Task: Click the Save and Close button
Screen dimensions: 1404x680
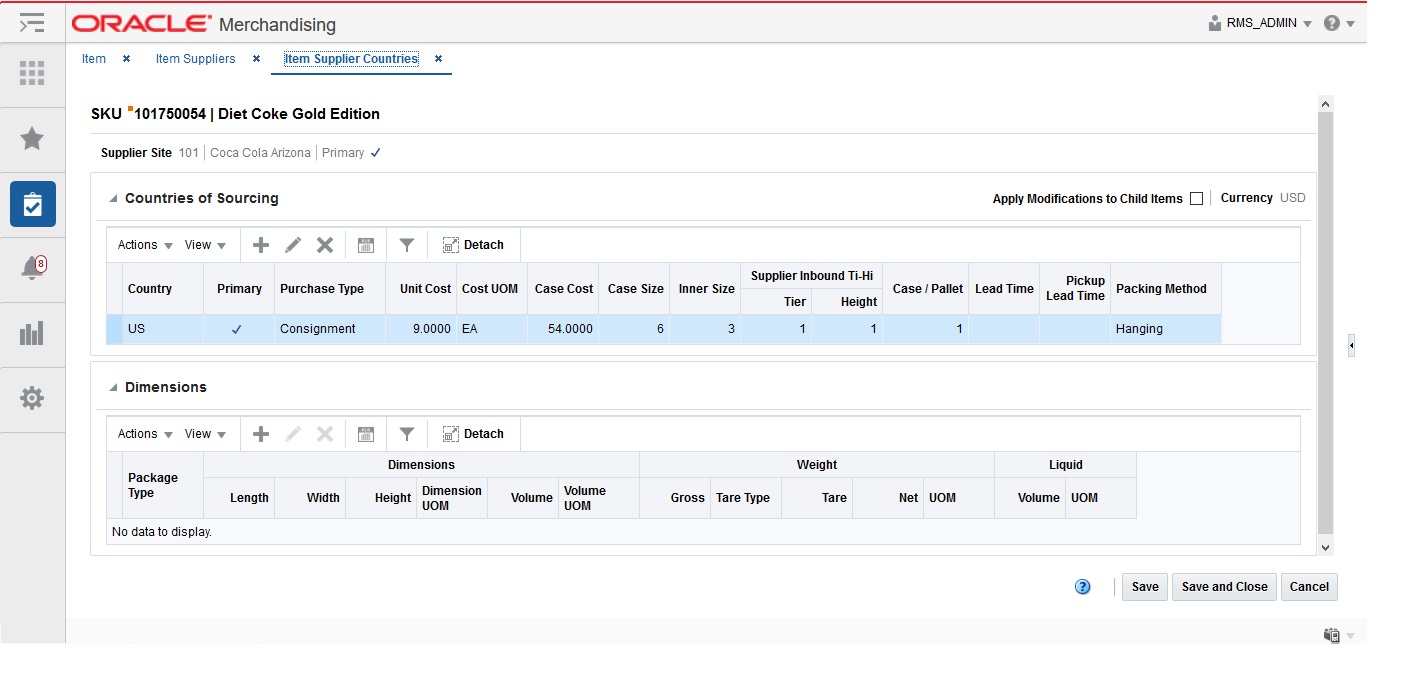Action: [x=1223, y=587]
